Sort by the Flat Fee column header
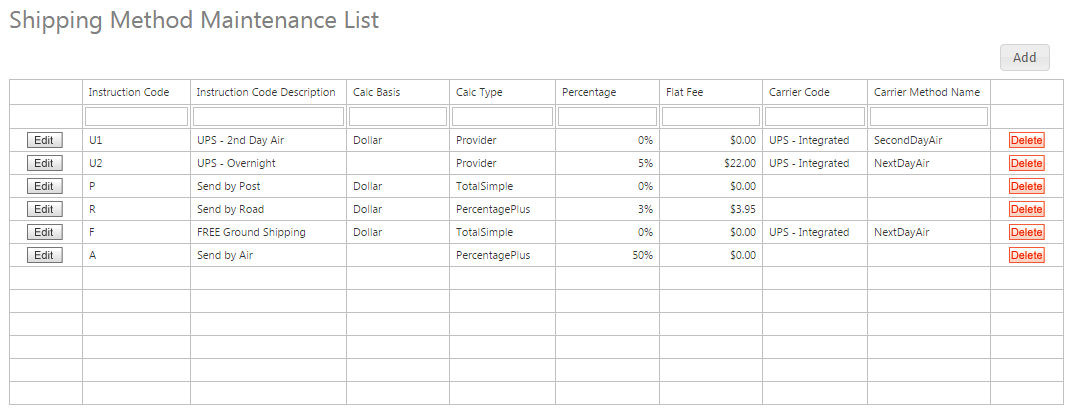The width and height of the screenshot is (1073, 417). coord(684,92)
